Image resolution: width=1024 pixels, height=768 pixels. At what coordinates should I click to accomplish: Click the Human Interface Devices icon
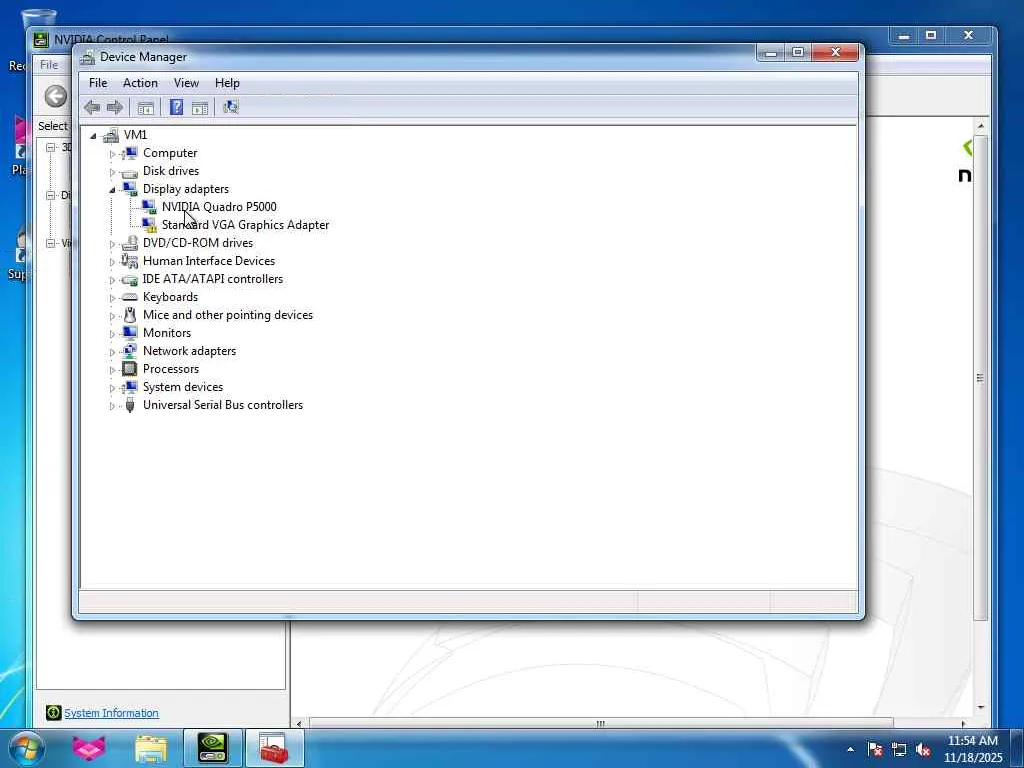tap(130, 261)
